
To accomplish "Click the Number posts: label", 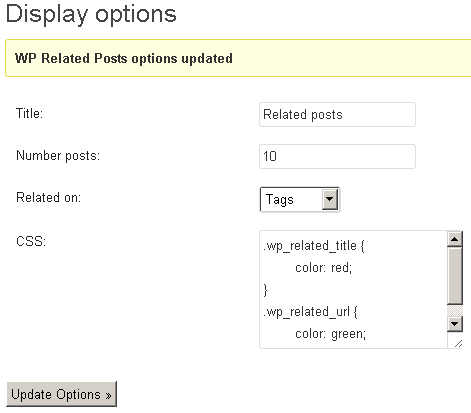I will [58, 156].
